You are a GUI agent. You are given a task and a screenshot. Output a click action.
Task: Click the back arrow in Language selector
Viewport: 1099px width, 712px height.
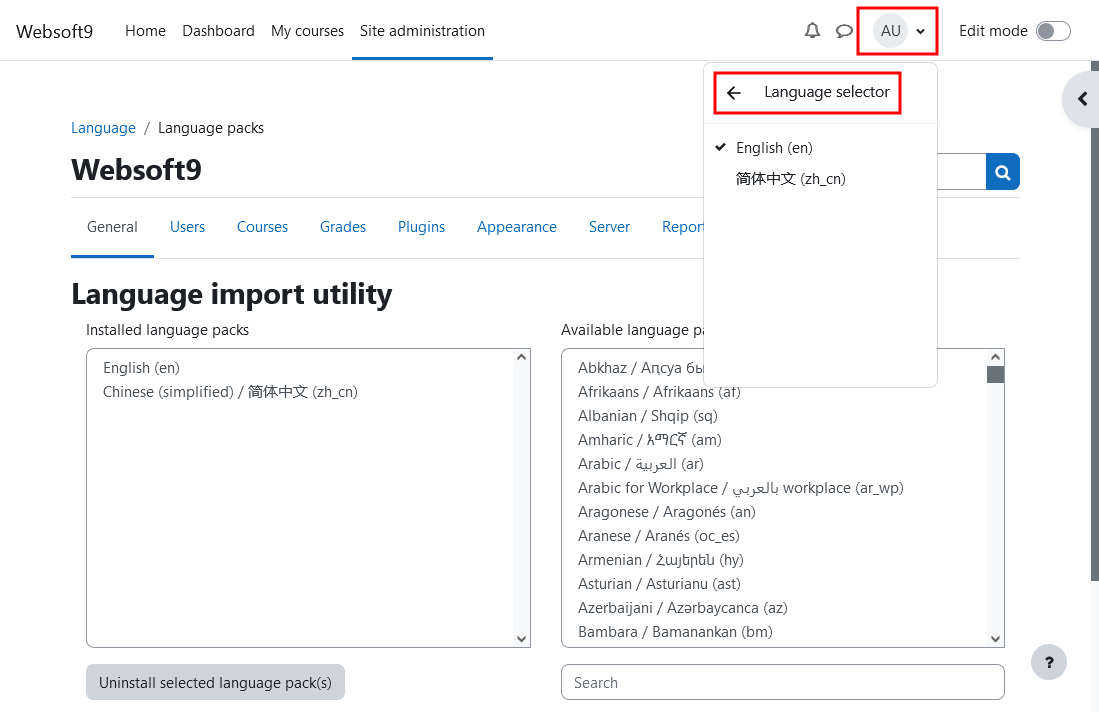(x=734, y=93)
